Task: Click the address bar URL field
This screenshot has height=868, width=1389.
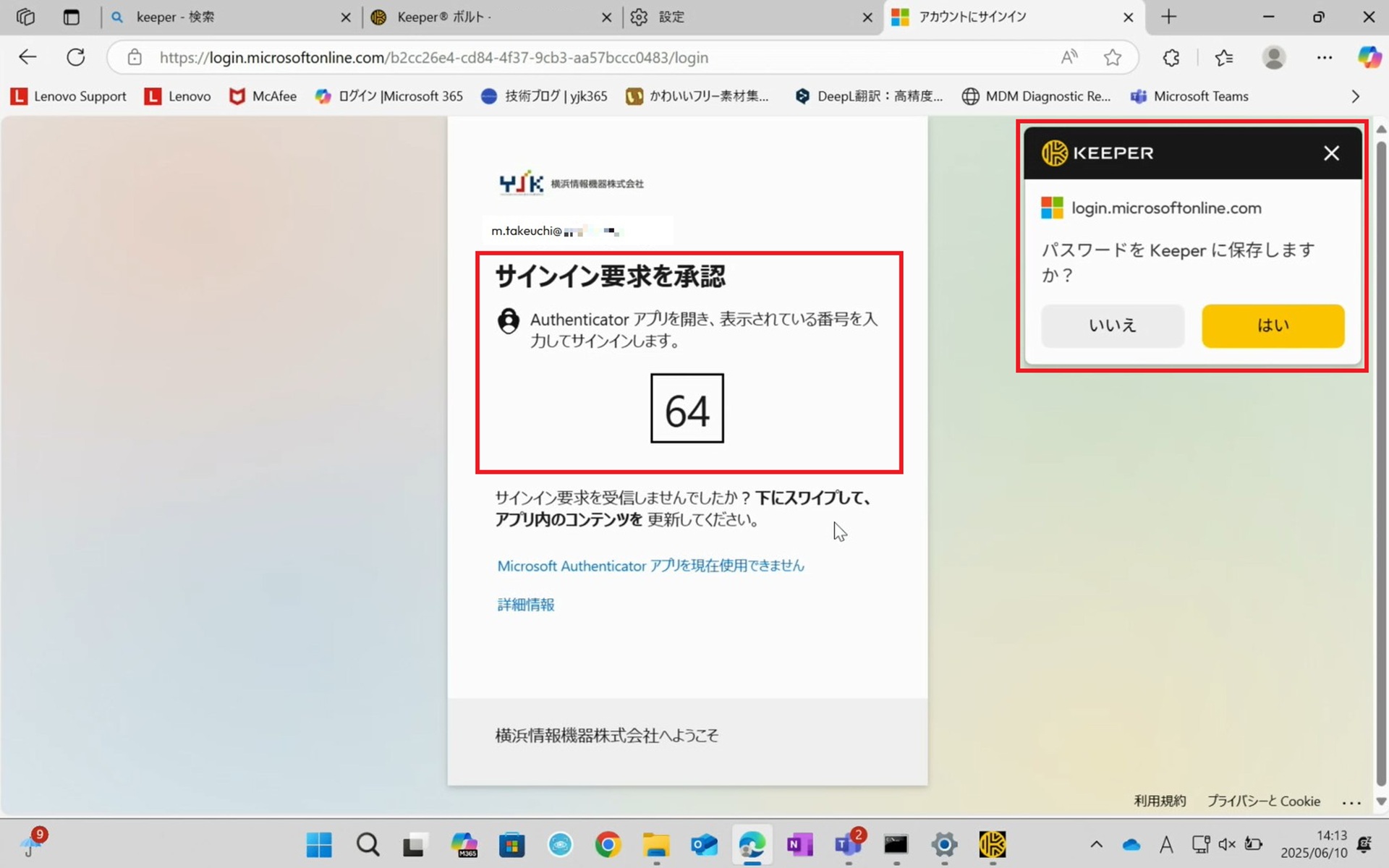Action: (x=506, y=57)
